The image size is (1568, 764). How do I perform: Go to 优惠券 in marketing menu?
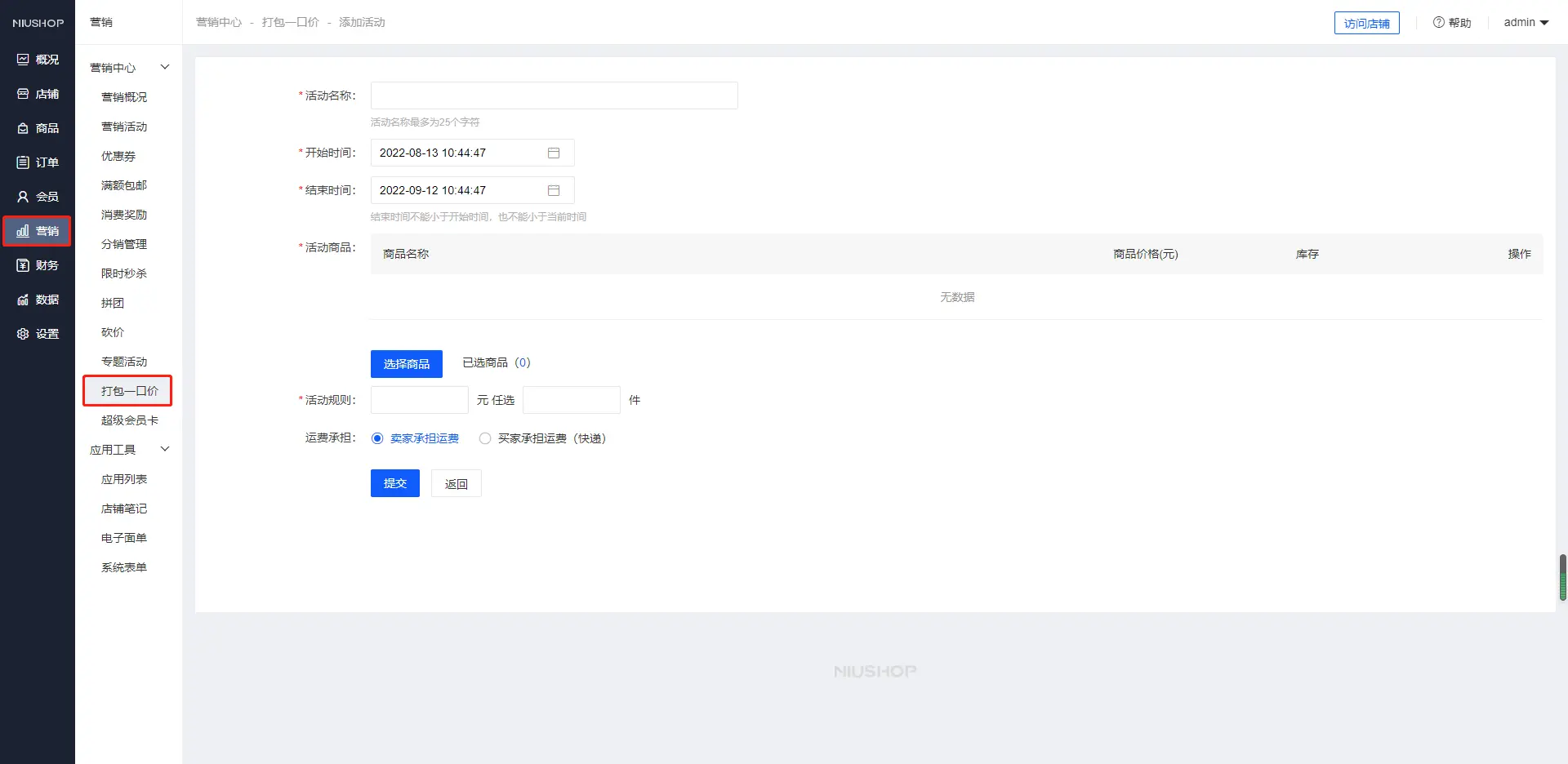click(x=118, y=156)
